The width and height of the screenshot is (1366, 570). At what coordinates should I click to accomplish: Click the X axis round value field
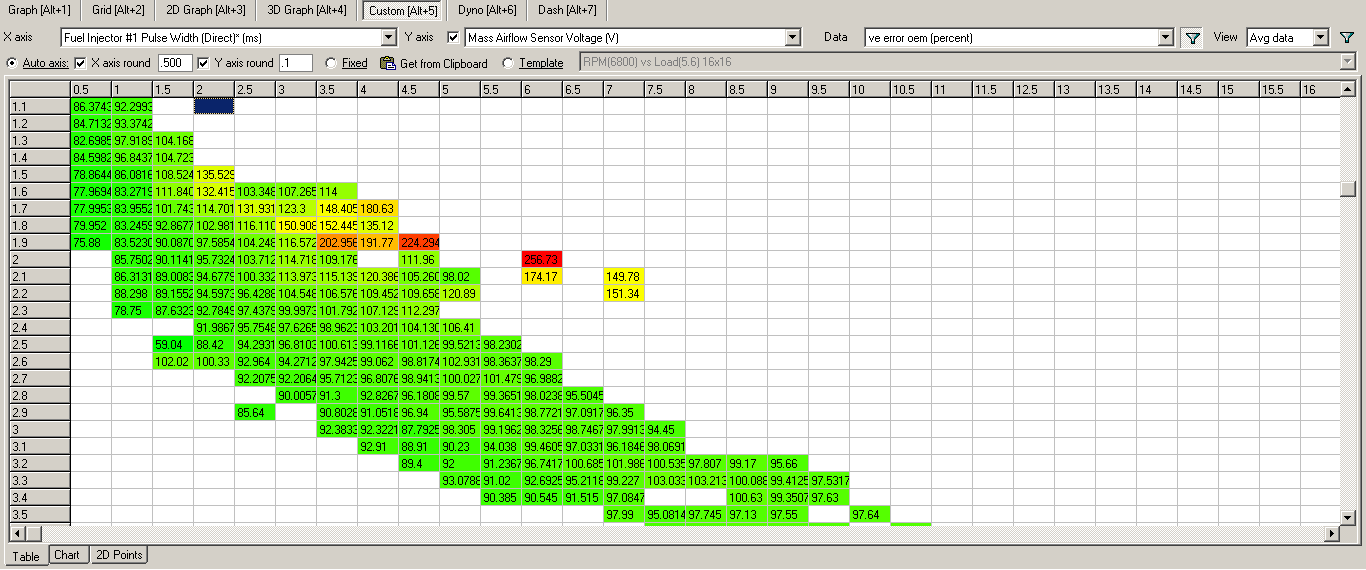(175, 63)
